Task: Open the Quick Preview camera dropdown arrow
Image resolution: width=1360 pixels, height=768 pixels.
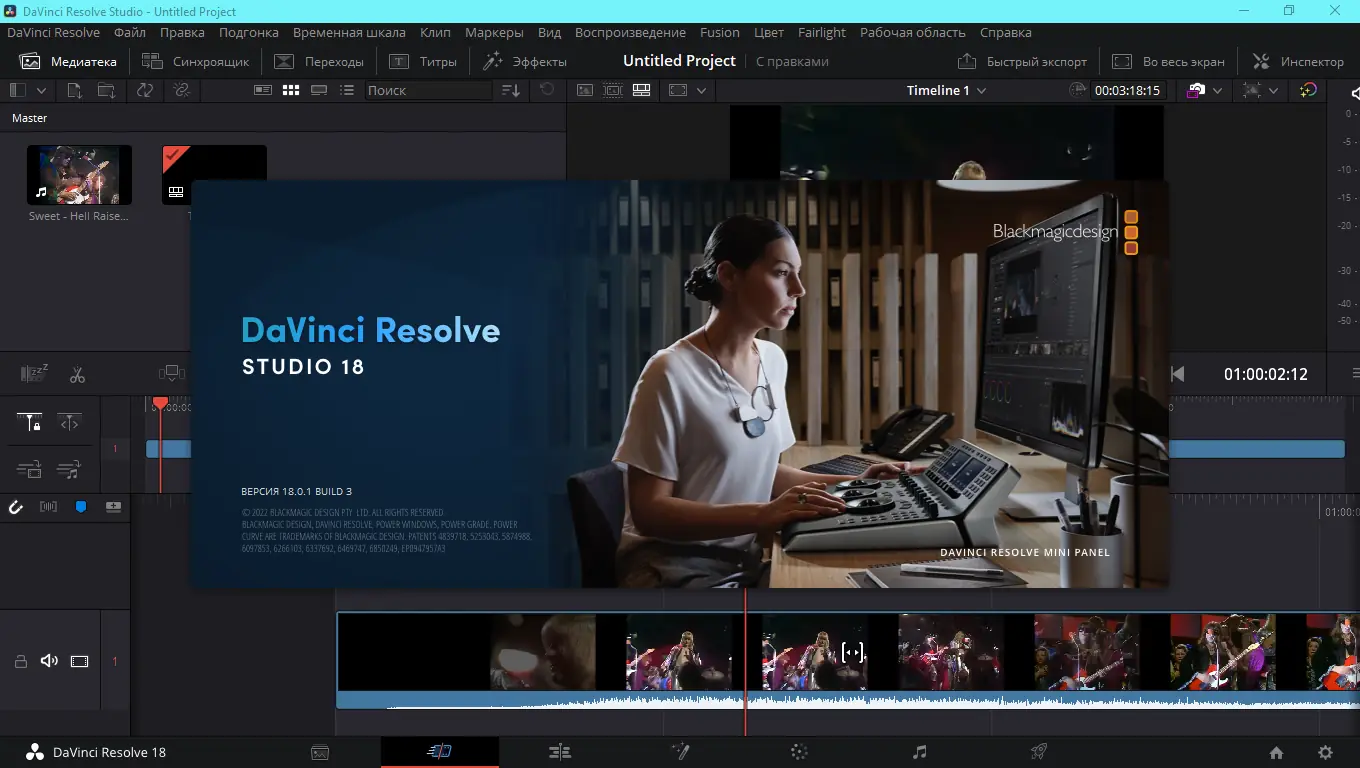Action: [1217, 90]
